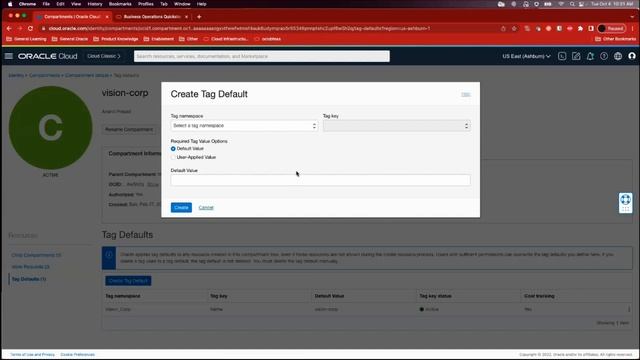This screenshot has height=360, width=640.
Task: Open the Compartments breadcrumb link
Action: (44, 76)
